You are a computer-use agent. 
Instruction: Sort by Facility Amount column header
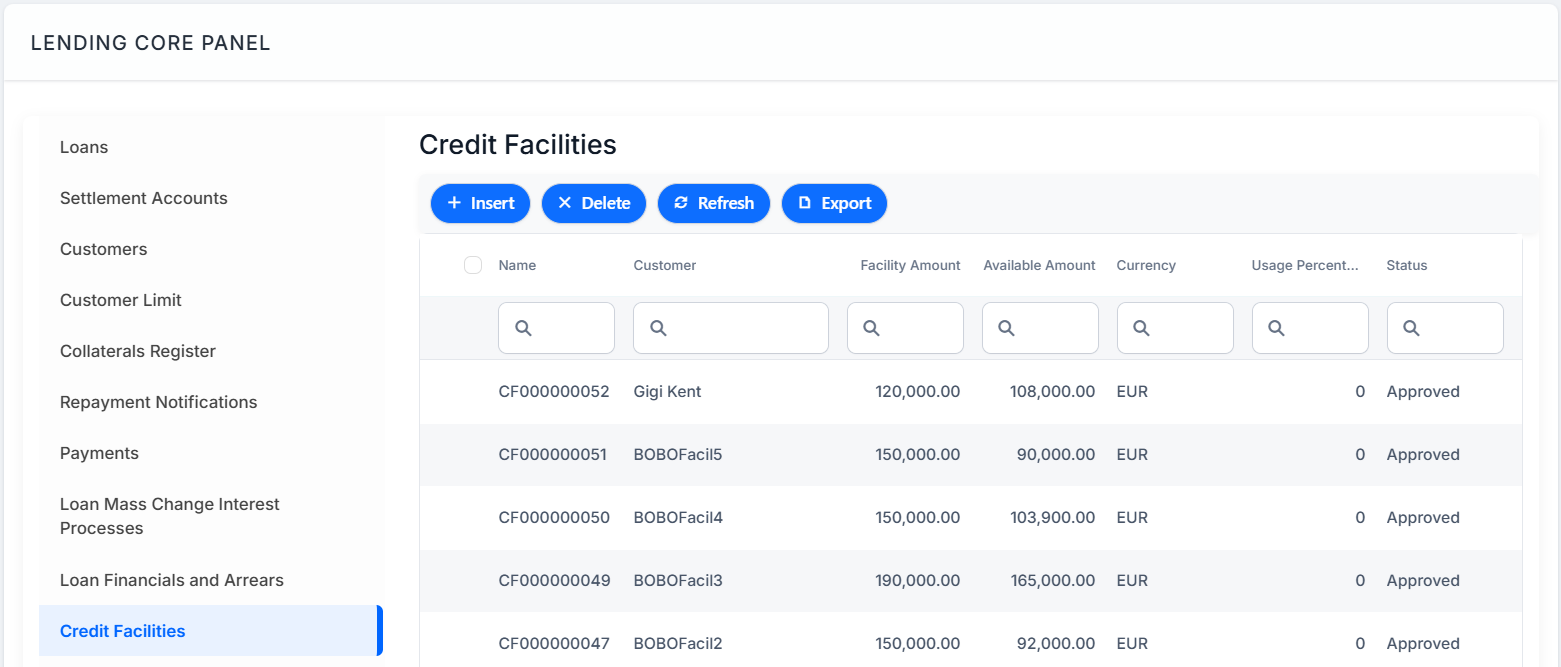pyautogui.click(x=910, y=265)
